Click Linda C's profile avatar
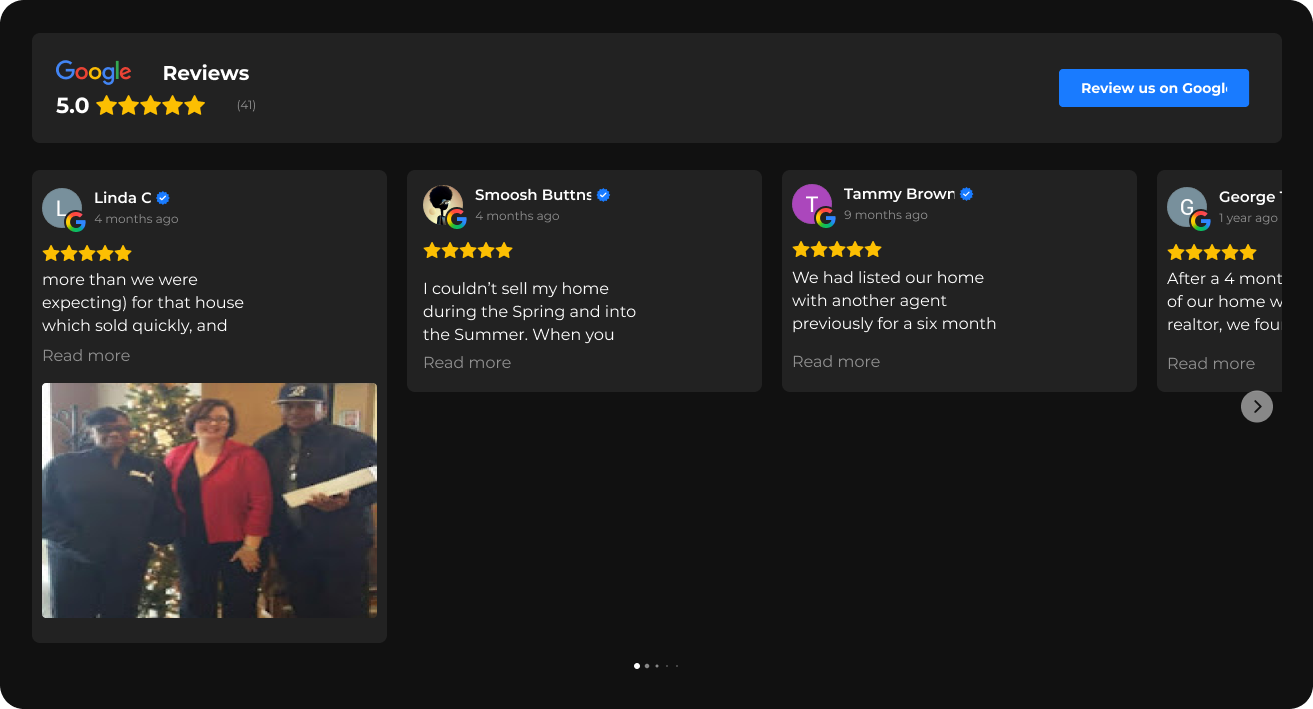Viewport: 1313px width, 709px height. pyautogui.click(x=62, y=208)
